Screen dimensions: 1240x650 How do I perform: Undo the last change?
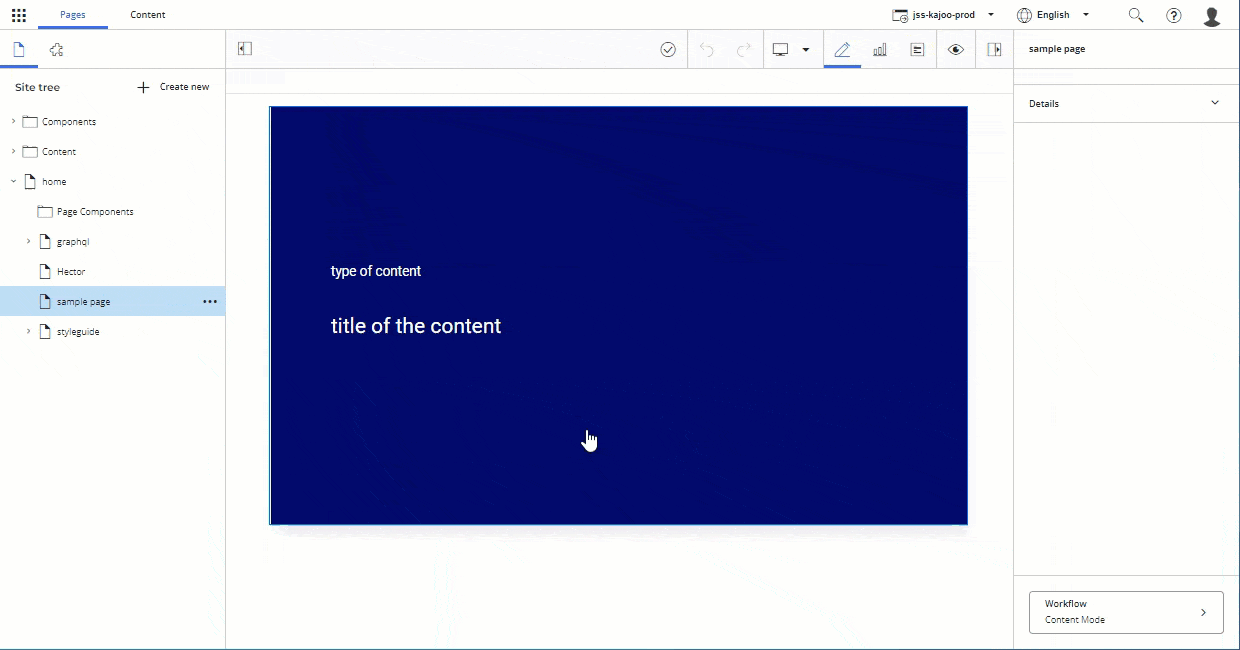[x=707, y=49]
